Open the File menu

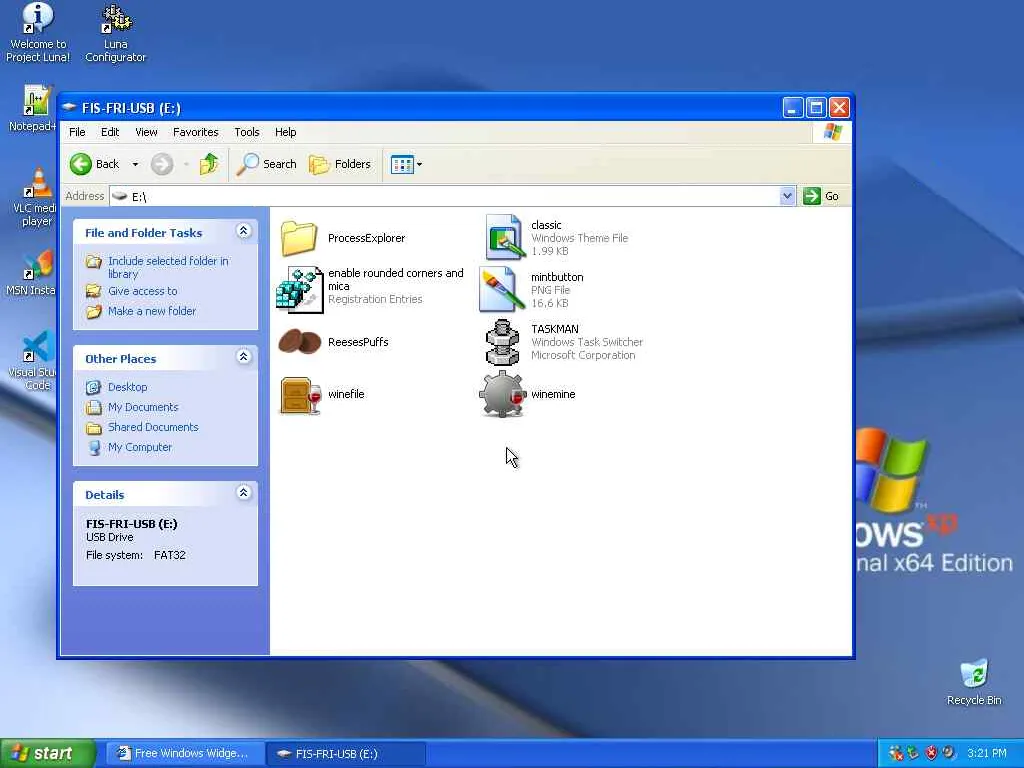77,132
